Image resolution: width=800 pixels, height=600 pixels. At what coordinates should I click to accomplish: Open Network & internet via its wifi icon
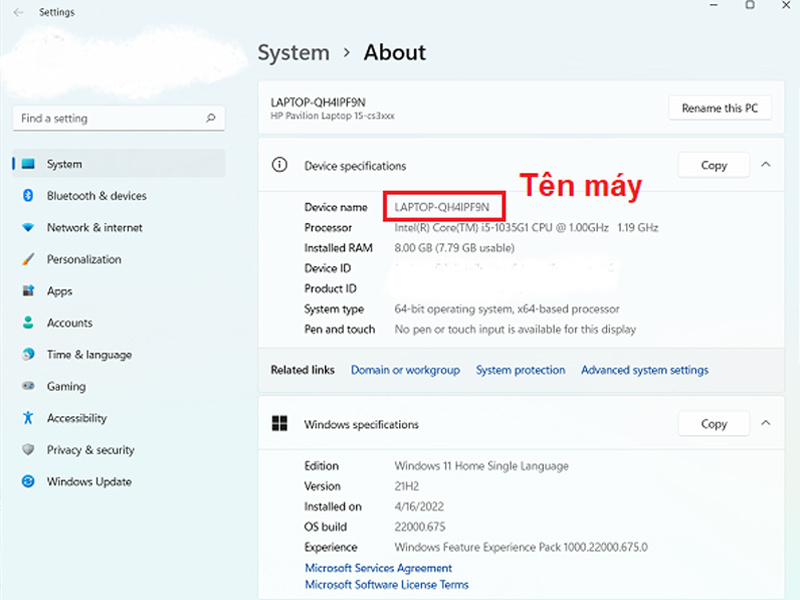tap(28, 228)
